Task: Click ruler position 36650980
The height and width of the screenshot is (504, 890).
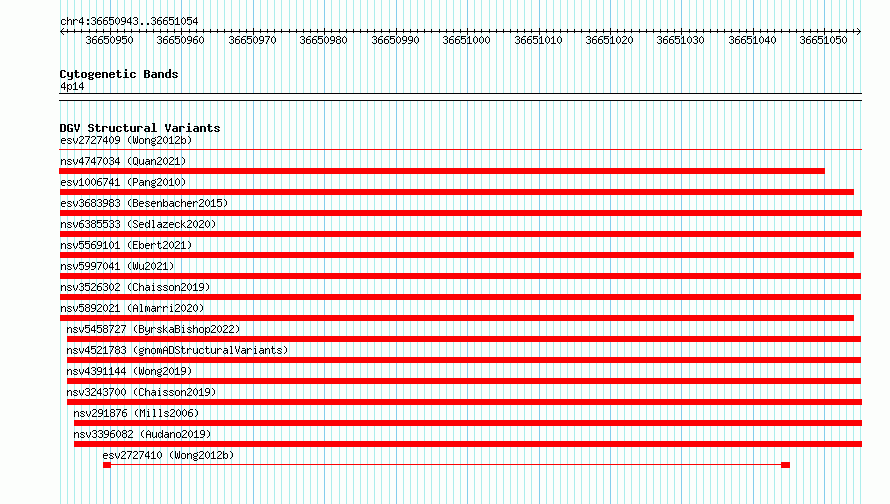Action: click(324, 40)
